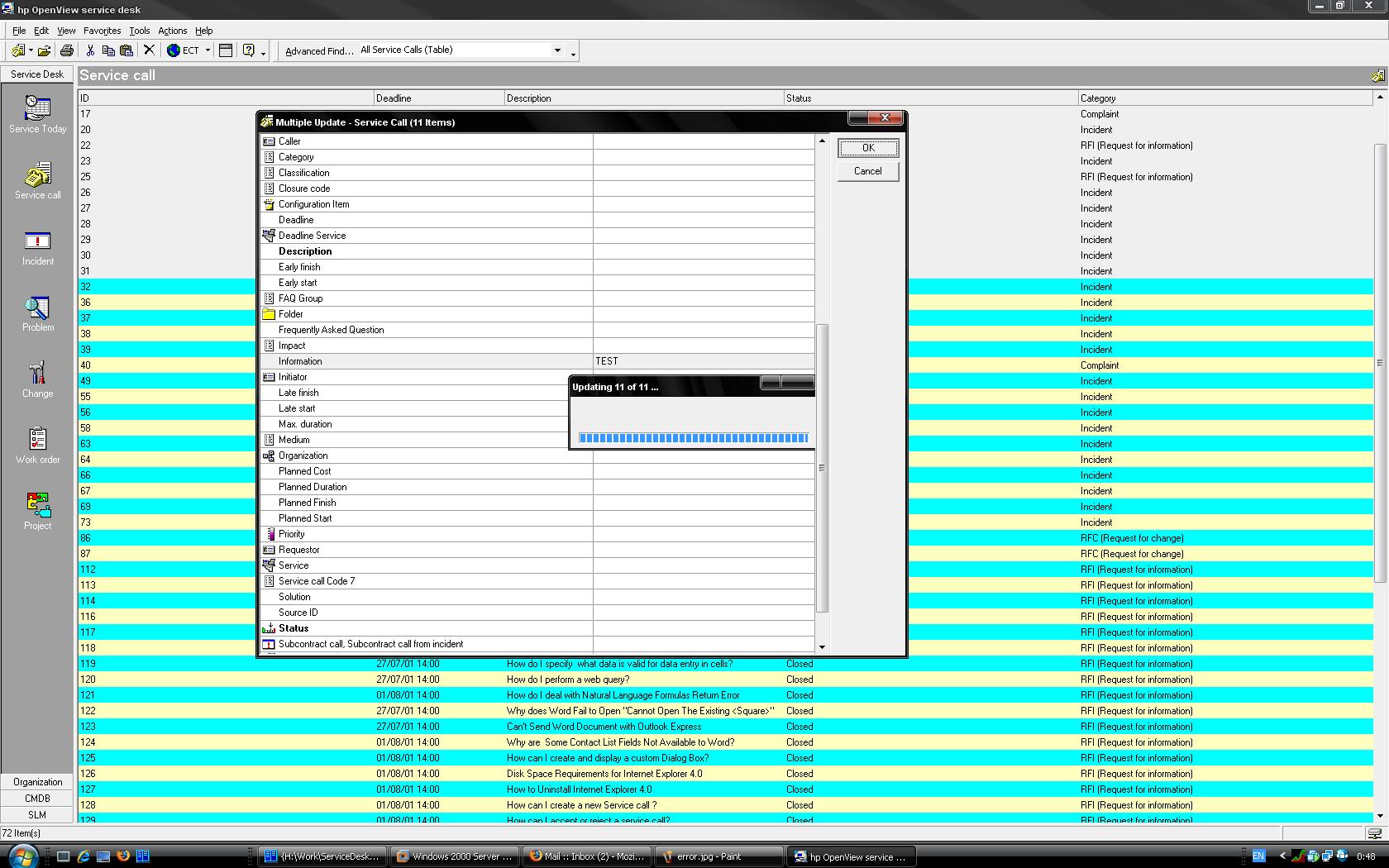
Task: Open the Edit menu
Action: 41,31
